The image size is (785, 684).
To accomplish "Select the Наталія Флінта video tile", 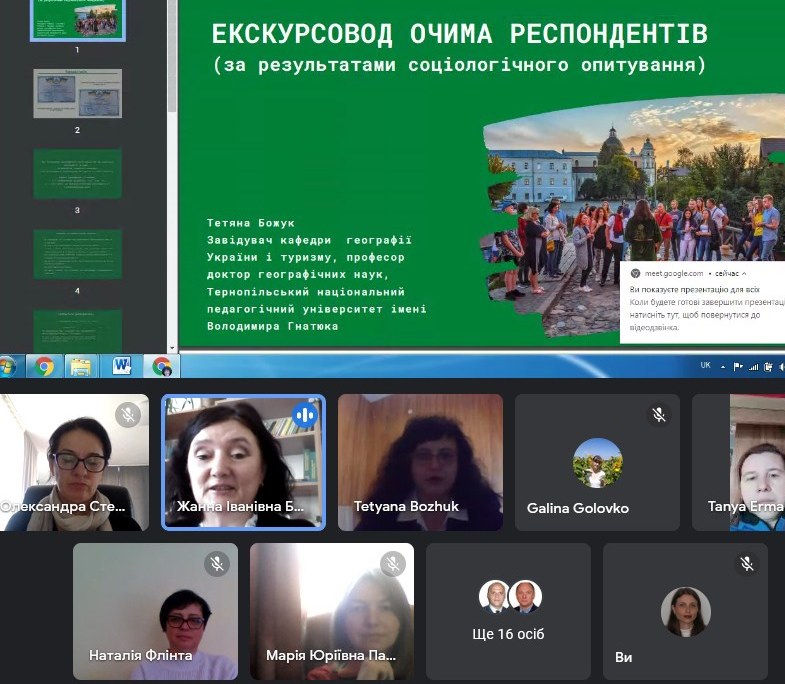I will [155, 611].
